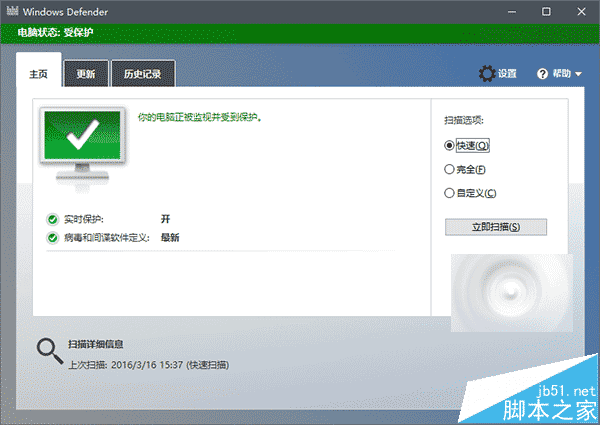Viewport: 600px width, 425px height.
Task: Switch to the 主页 tab
Action: coord(39,71)
